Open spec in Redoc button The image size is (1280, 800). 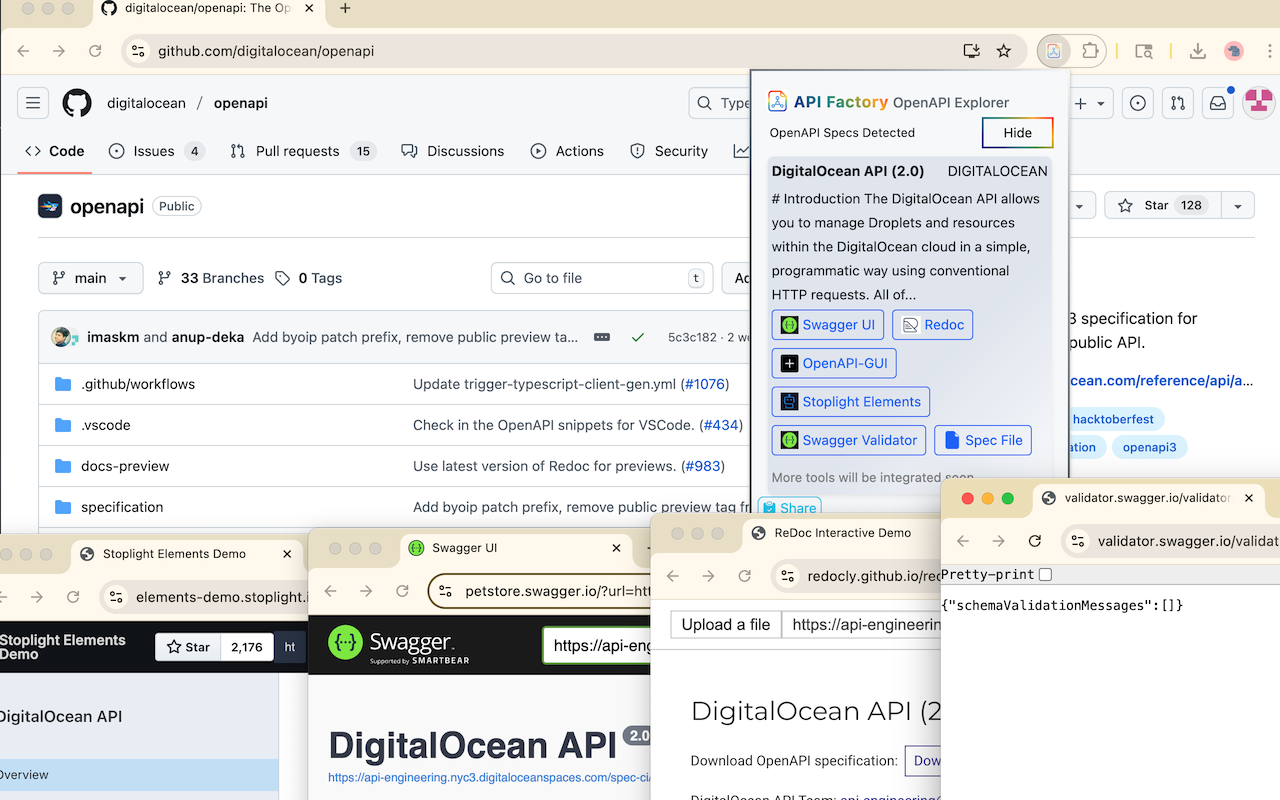pos(933,325)
